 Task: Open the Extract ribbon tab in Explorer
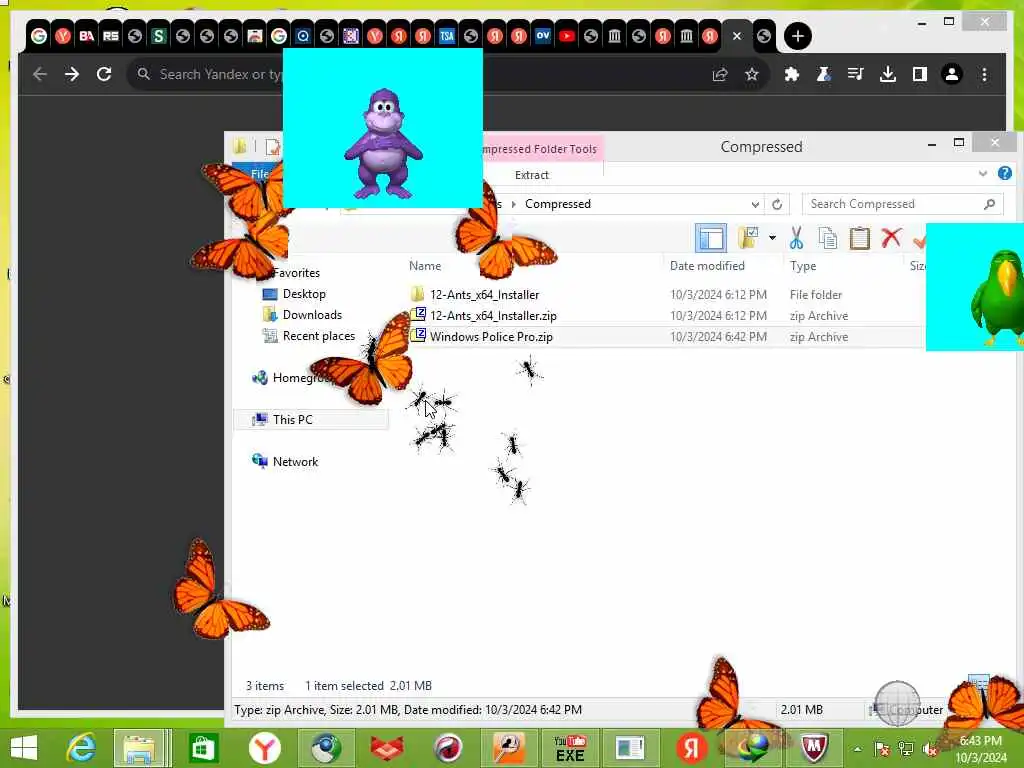tap(532, 175)
